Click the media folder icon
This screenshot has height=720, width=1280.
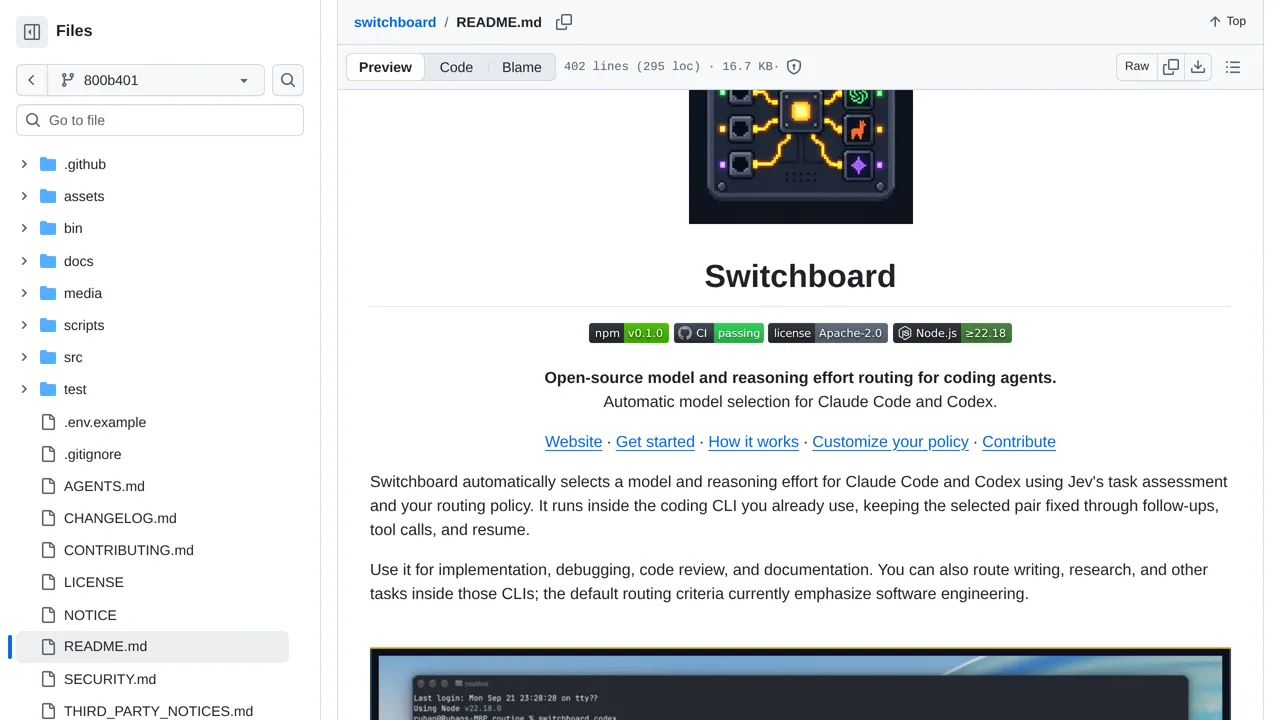point(48,293)
